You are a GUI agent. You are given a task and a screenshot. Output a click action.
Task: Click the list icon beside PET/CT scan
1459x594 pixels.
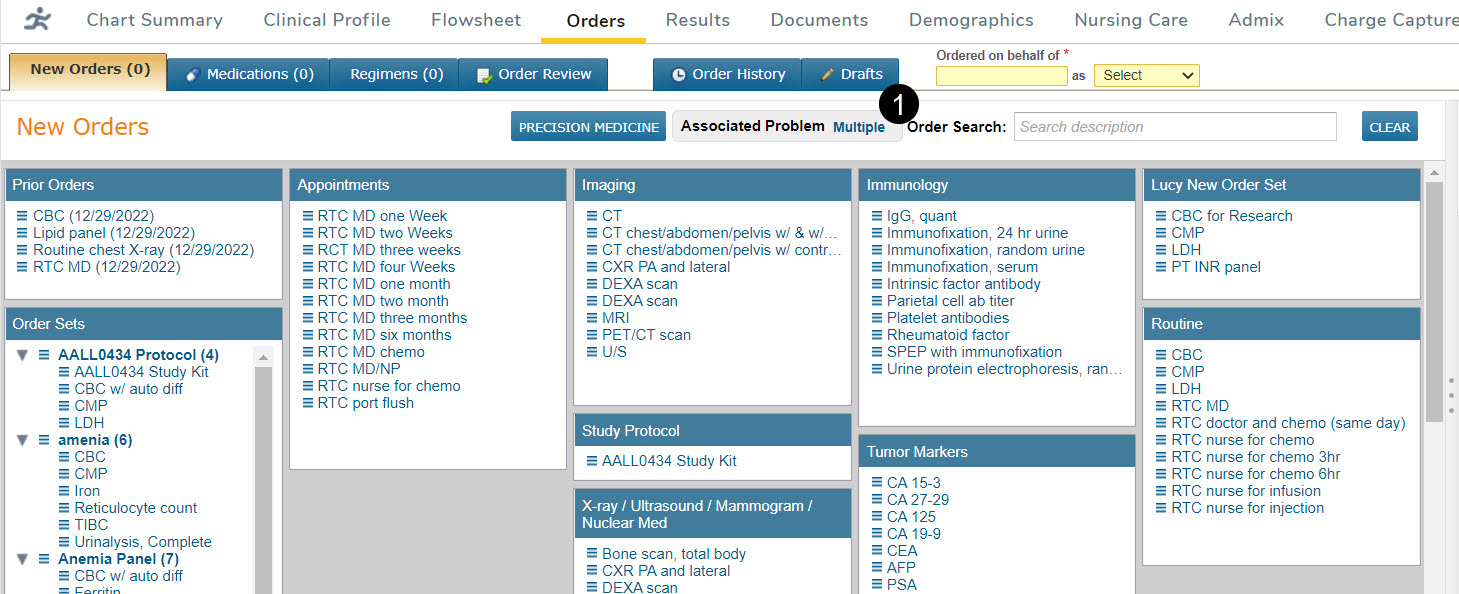[592, 335]
